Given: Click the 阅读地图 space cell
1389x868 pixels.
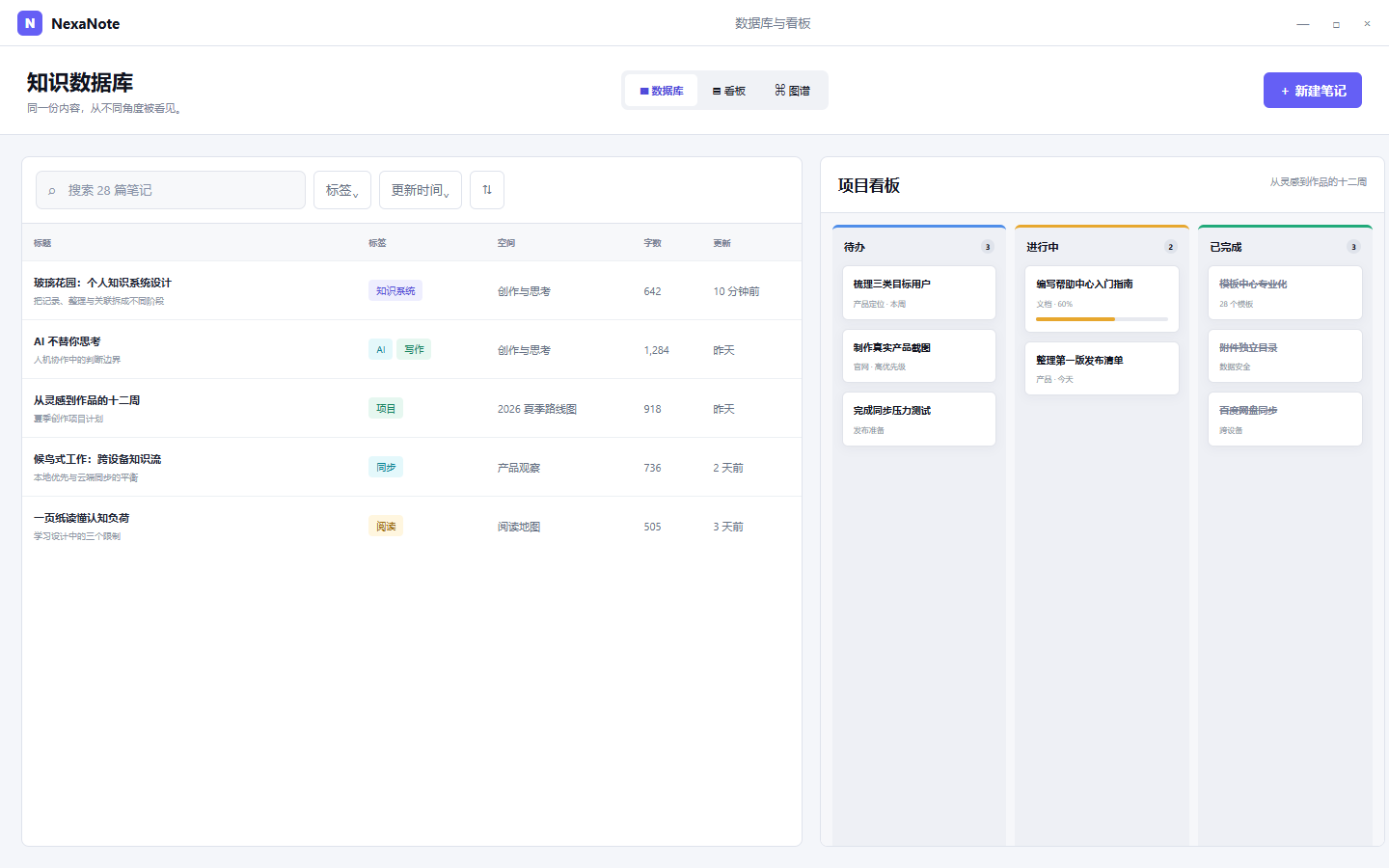Looking at the screenshot, I should (x=519, y=527).
